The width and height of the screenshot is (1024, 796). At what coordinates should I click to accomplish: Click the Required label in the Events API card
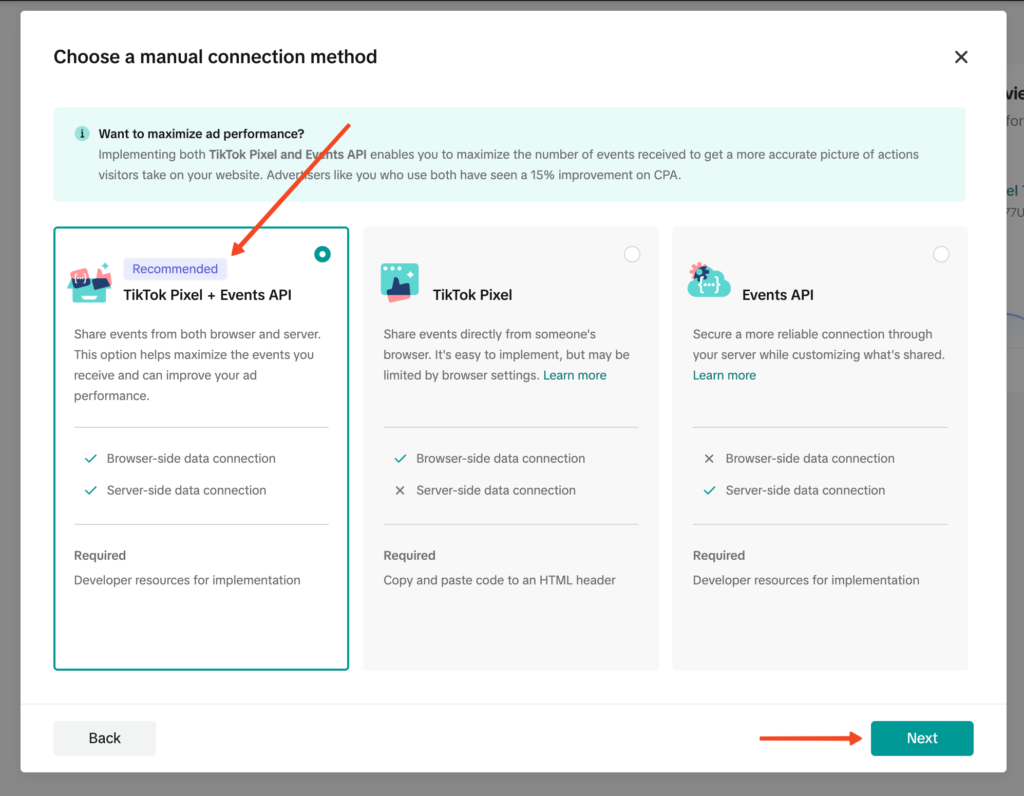pos(718,556)
